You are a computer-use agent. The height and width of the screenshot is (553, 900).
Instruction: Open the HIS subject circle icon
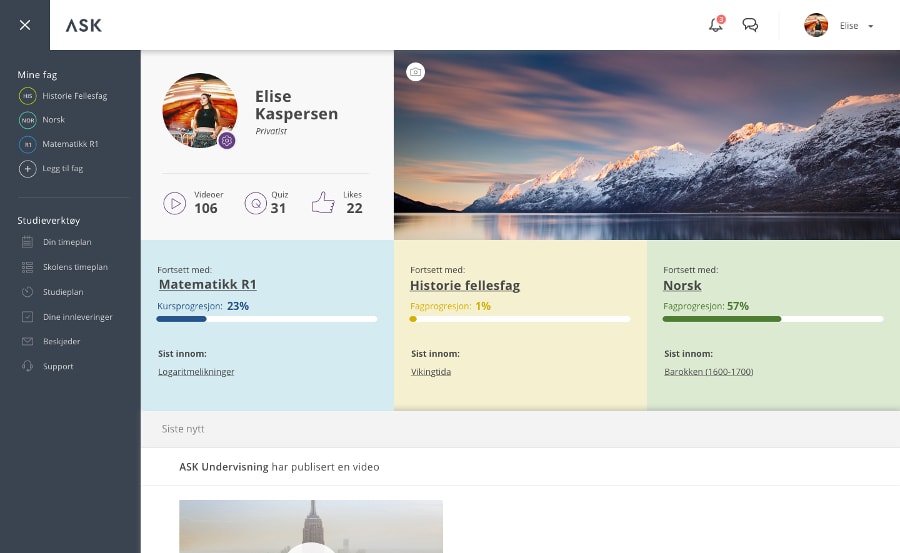[28, 96]
